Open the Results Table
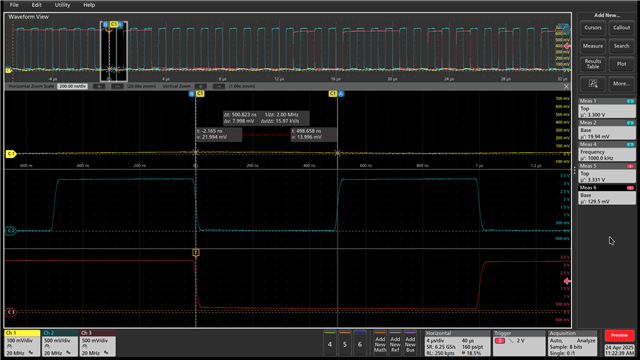 [x=593, y=64]
